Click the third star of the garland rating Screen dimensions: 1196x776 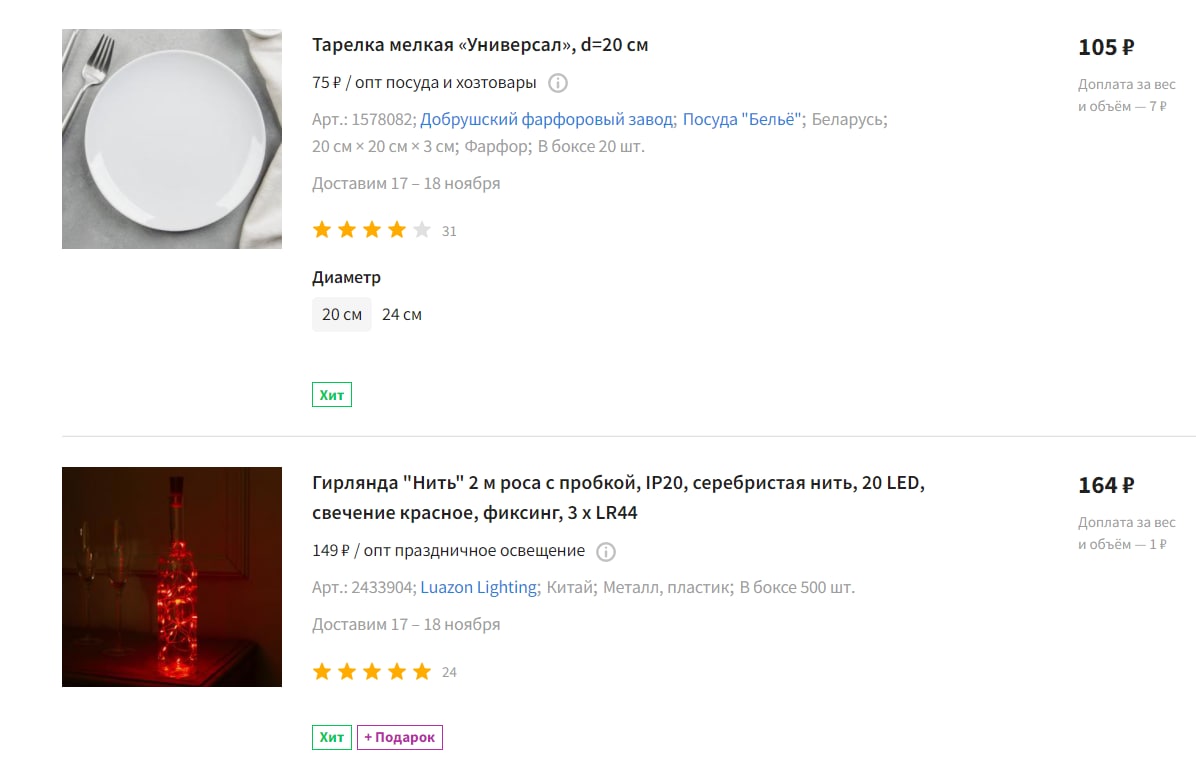[371, 671]
